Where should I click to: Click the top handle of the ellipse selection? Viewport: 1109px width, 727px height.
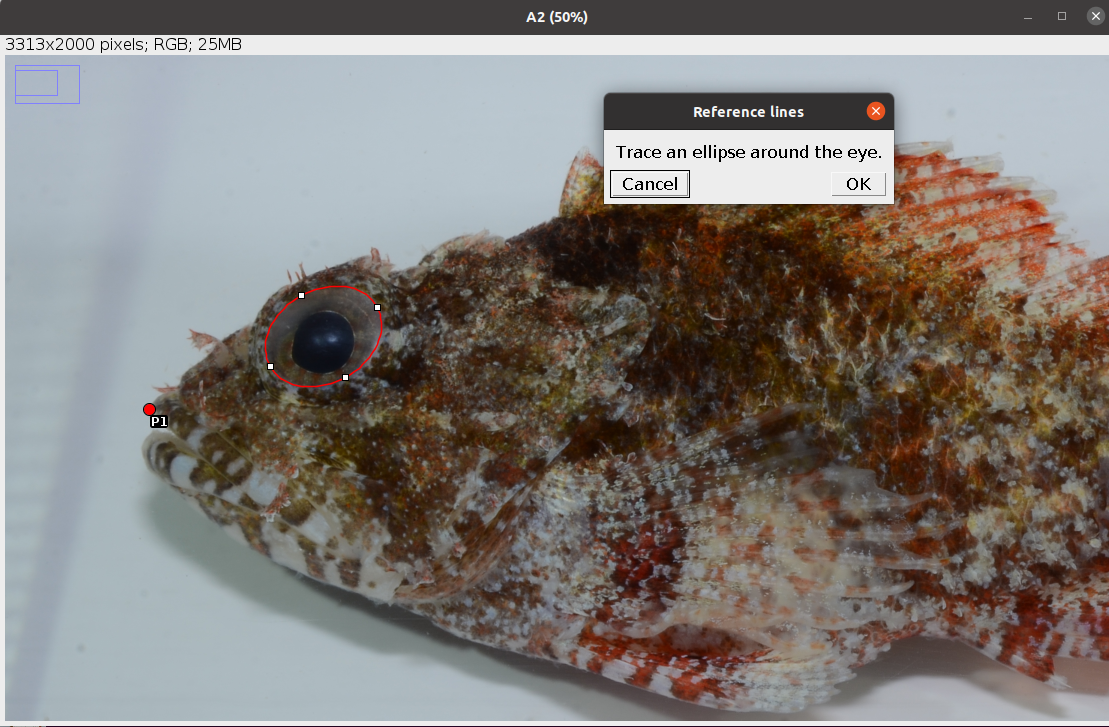point(302,295)
